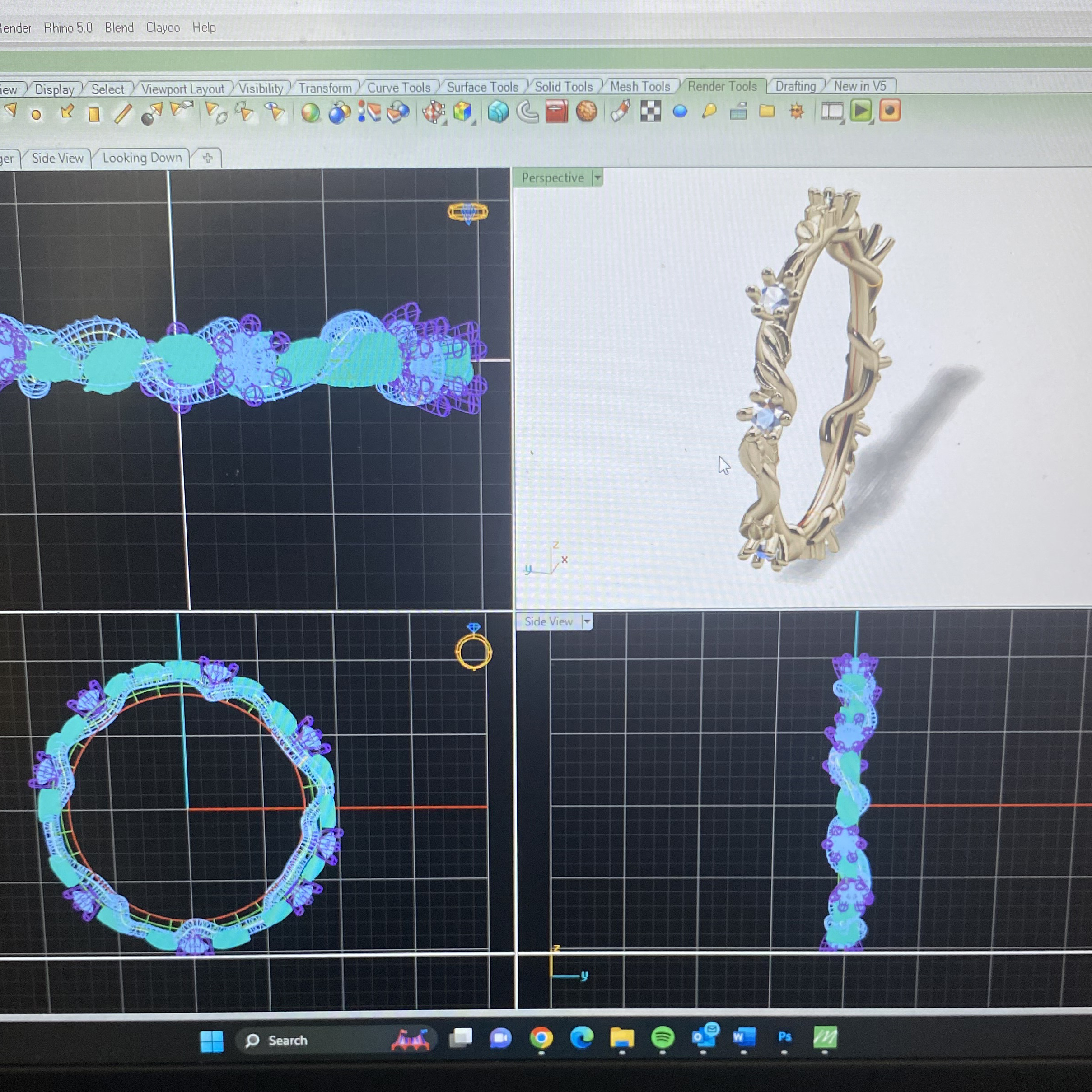Image resolution: width=1092 pixels, height=1092 pixels.
Task: Click the gray curved pipe icon
Action: [527, 112]
